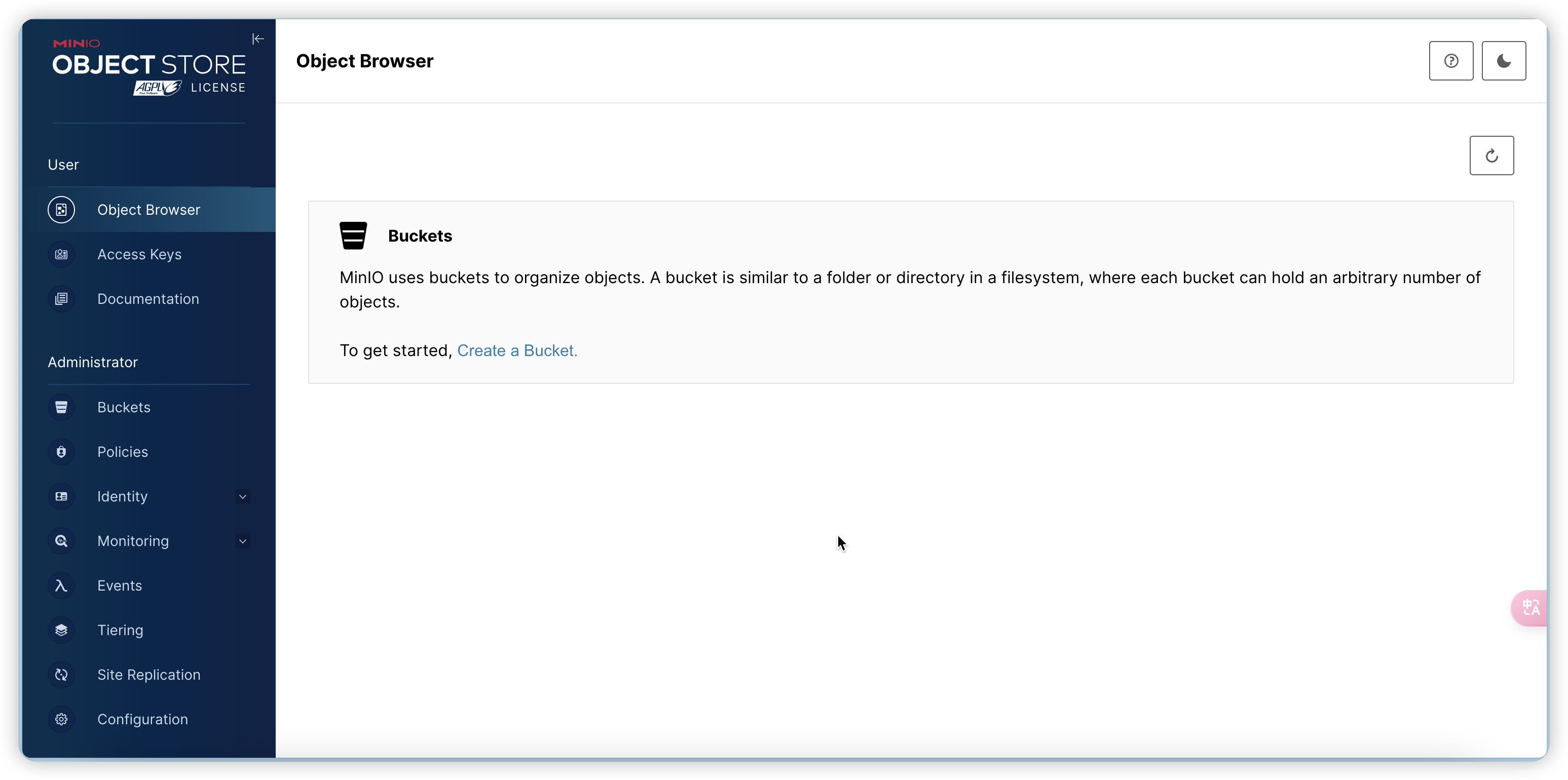Viewport: 1568px width, 780px height.
Task: Click the Site Replication icon
Action: click(61, 674)
